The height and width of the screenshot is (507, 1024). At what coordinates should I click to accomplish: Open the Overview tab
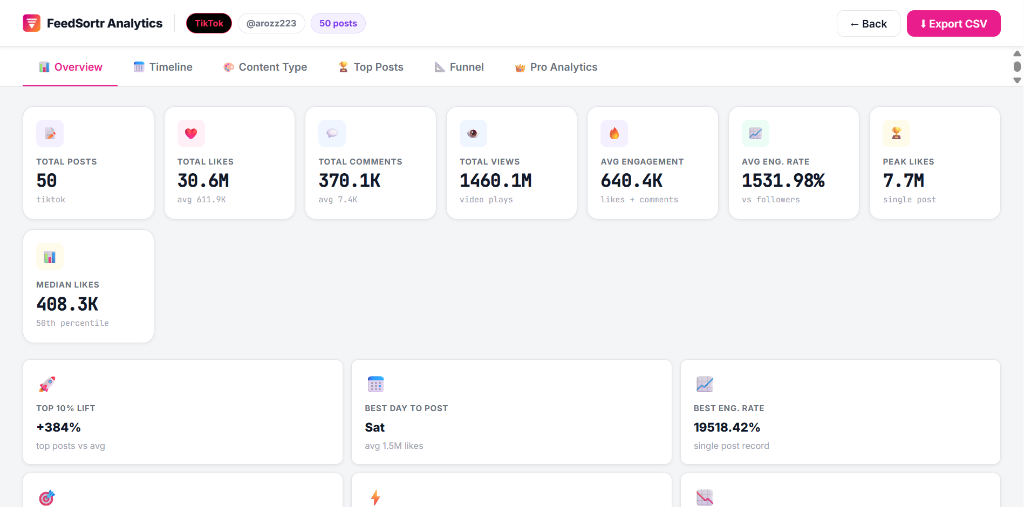click(x=71, y=67)
